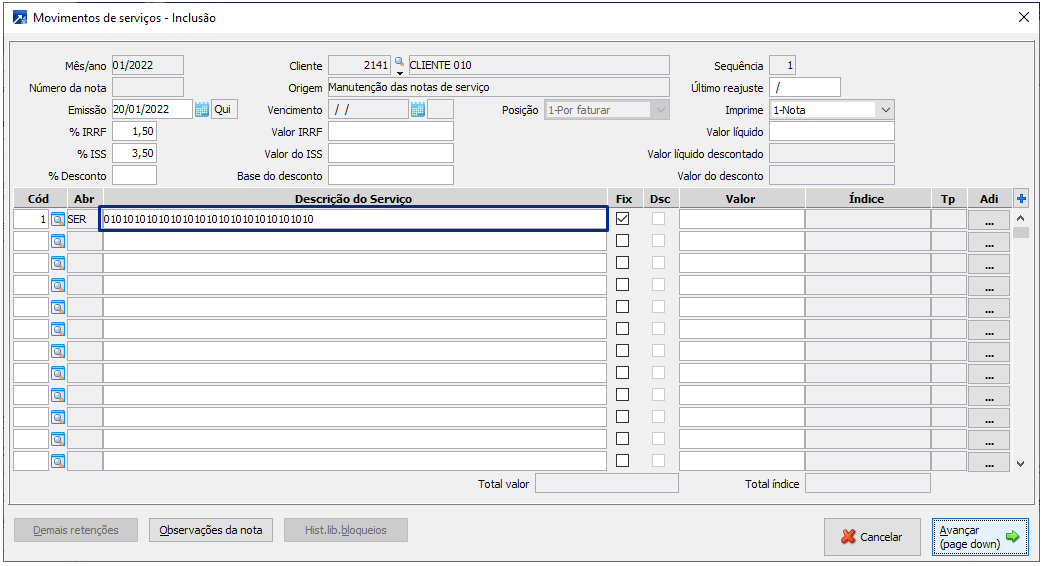Check Fix checkbox in third grid row

pyautogui.click(x=623, y=263)
